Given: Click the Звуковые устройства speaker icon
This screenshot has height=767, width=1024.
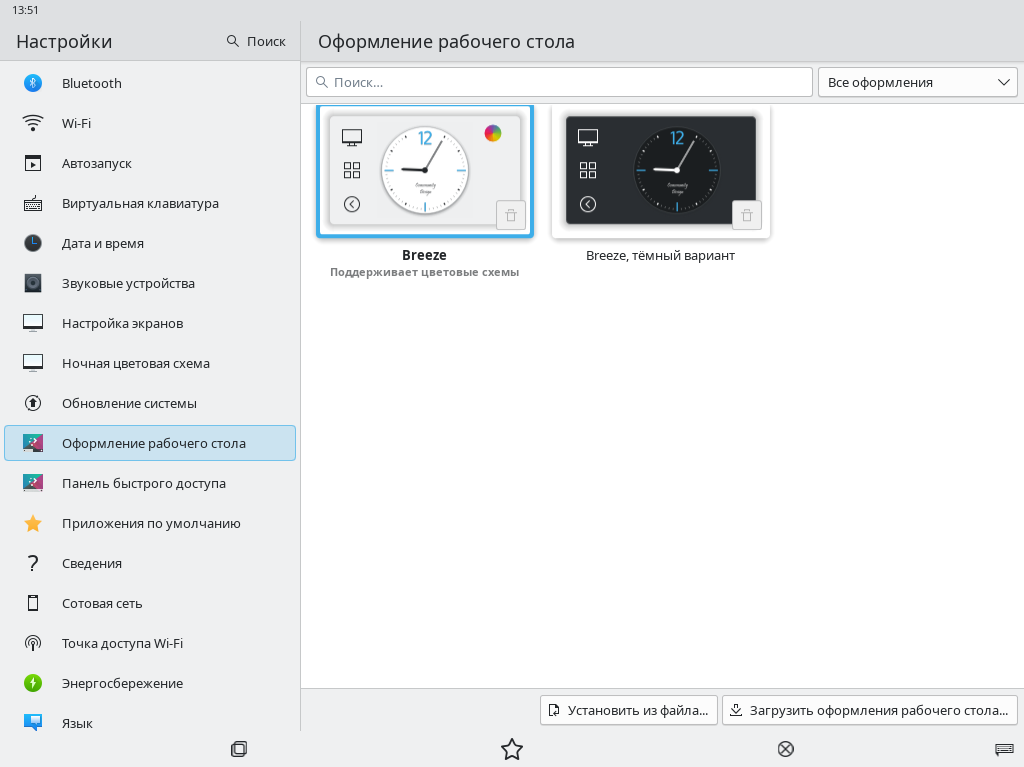Looking at the screenshot, I should [x=33, y=283].
